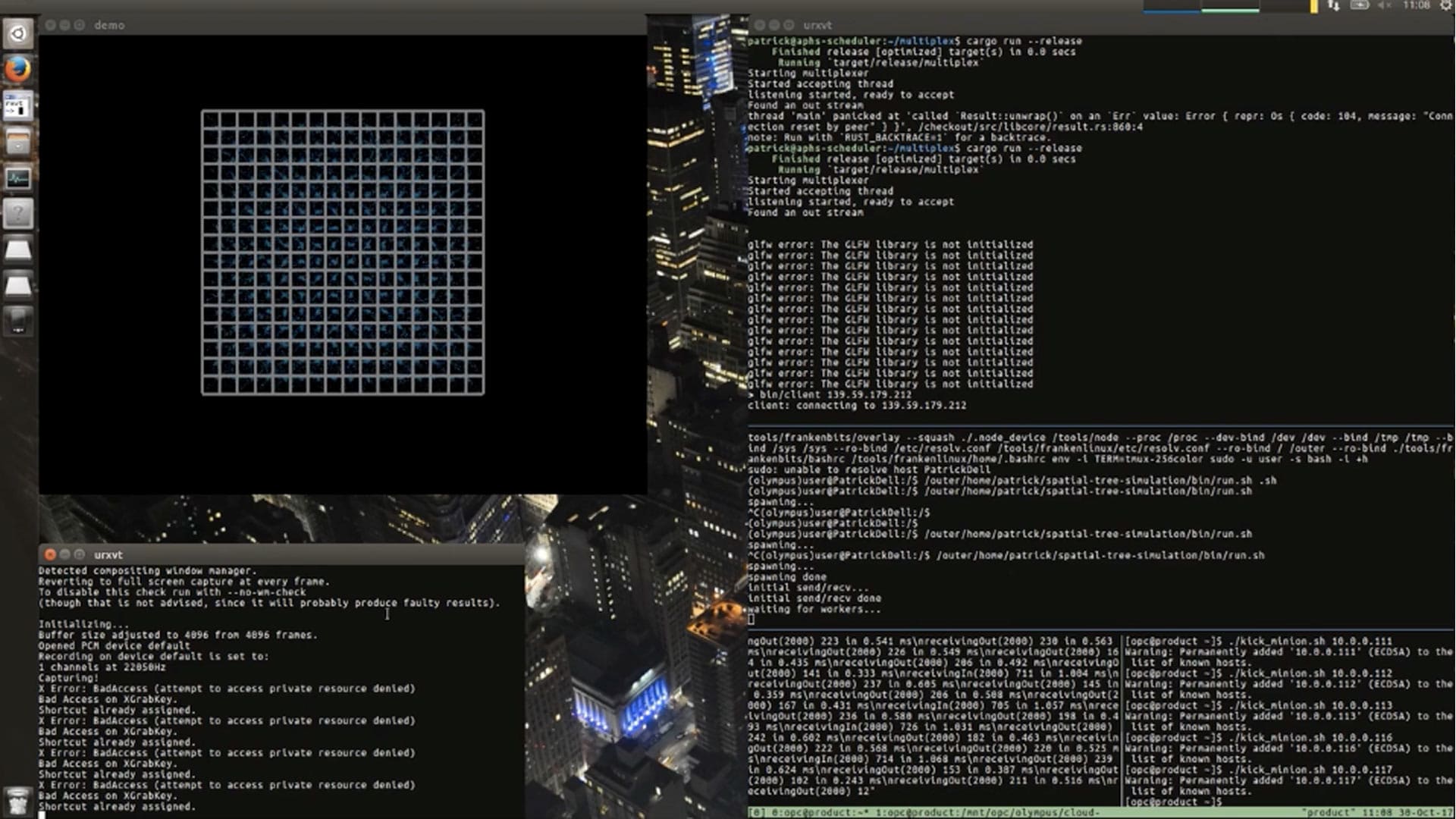Click the '[opc@product ~]$' empty prompt at bottom
This screenshot has width=1456, height=819.
1174,802
